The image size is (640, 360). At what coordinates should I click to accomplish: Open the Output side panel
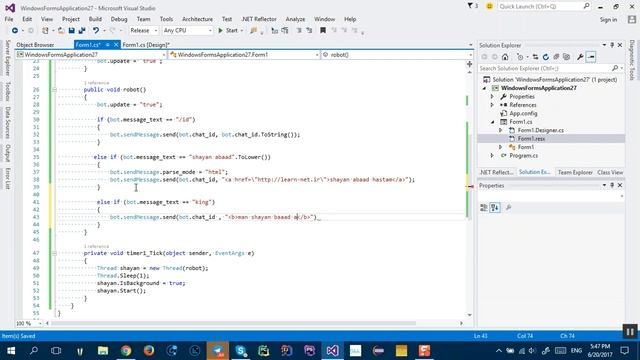(x=7, y=153)
